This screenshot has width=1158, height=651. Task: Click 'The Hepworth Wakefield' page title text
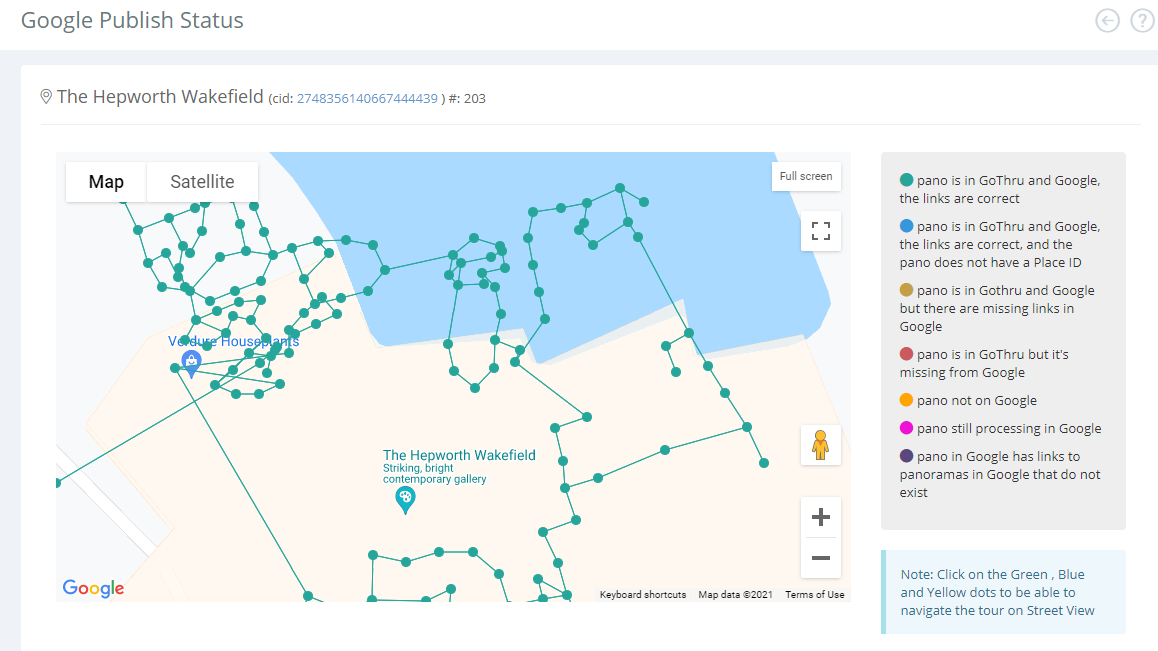click(160, 97)
